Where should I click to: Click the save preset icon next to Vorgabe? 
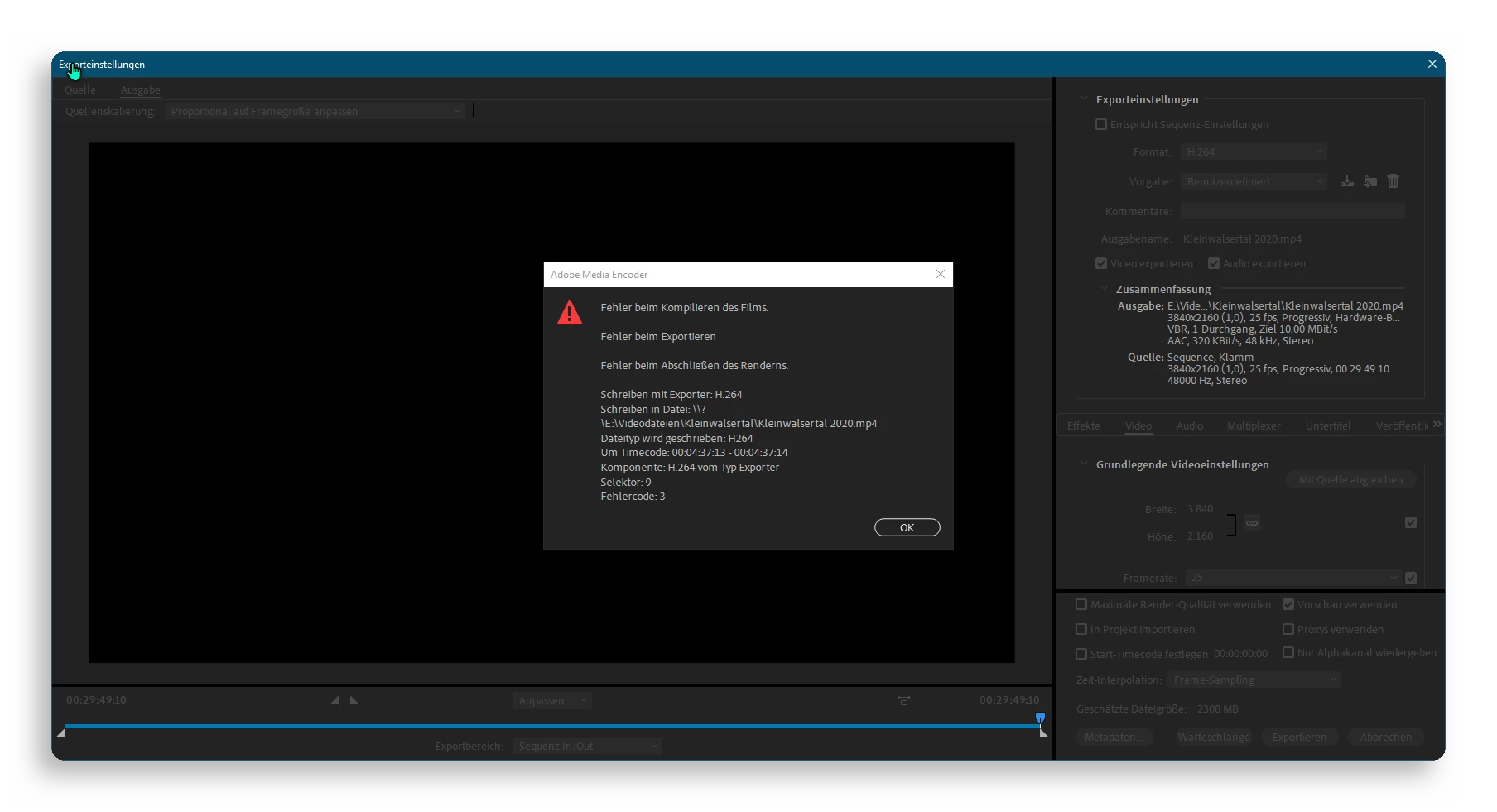[x=1347, y=181]
